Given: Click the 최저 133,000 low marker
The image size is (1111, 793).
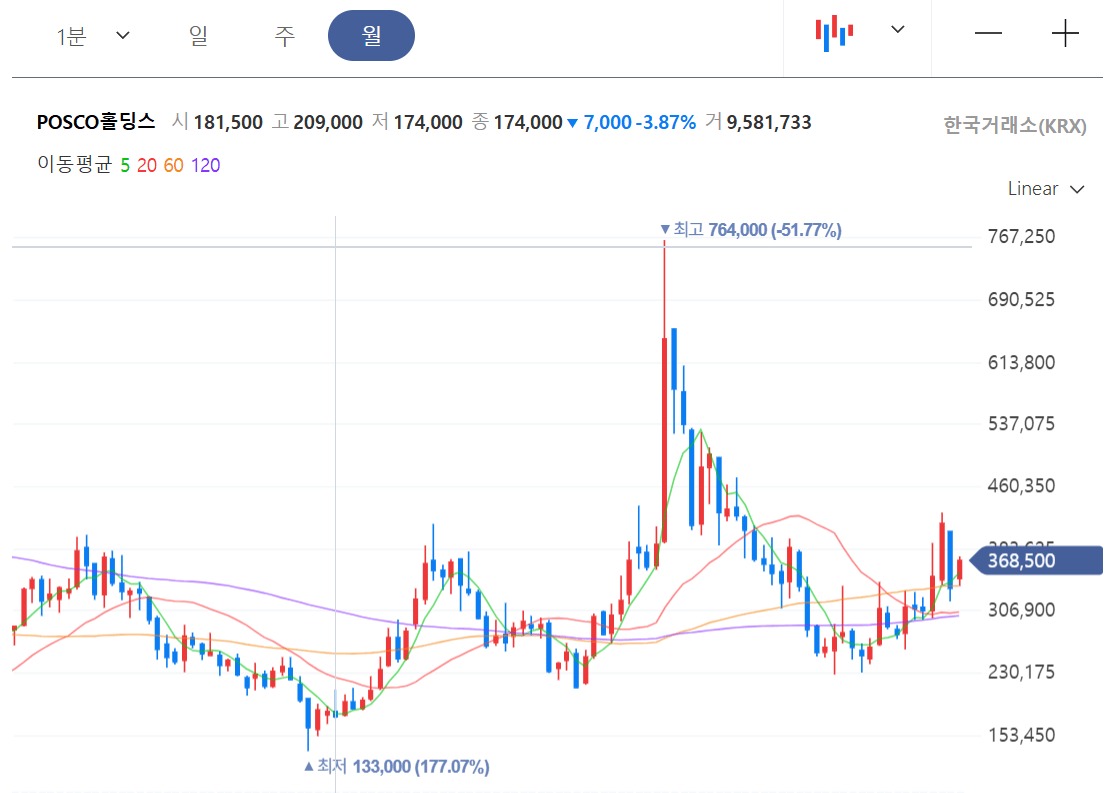Looking at the screenshot, I should (397, 766).
